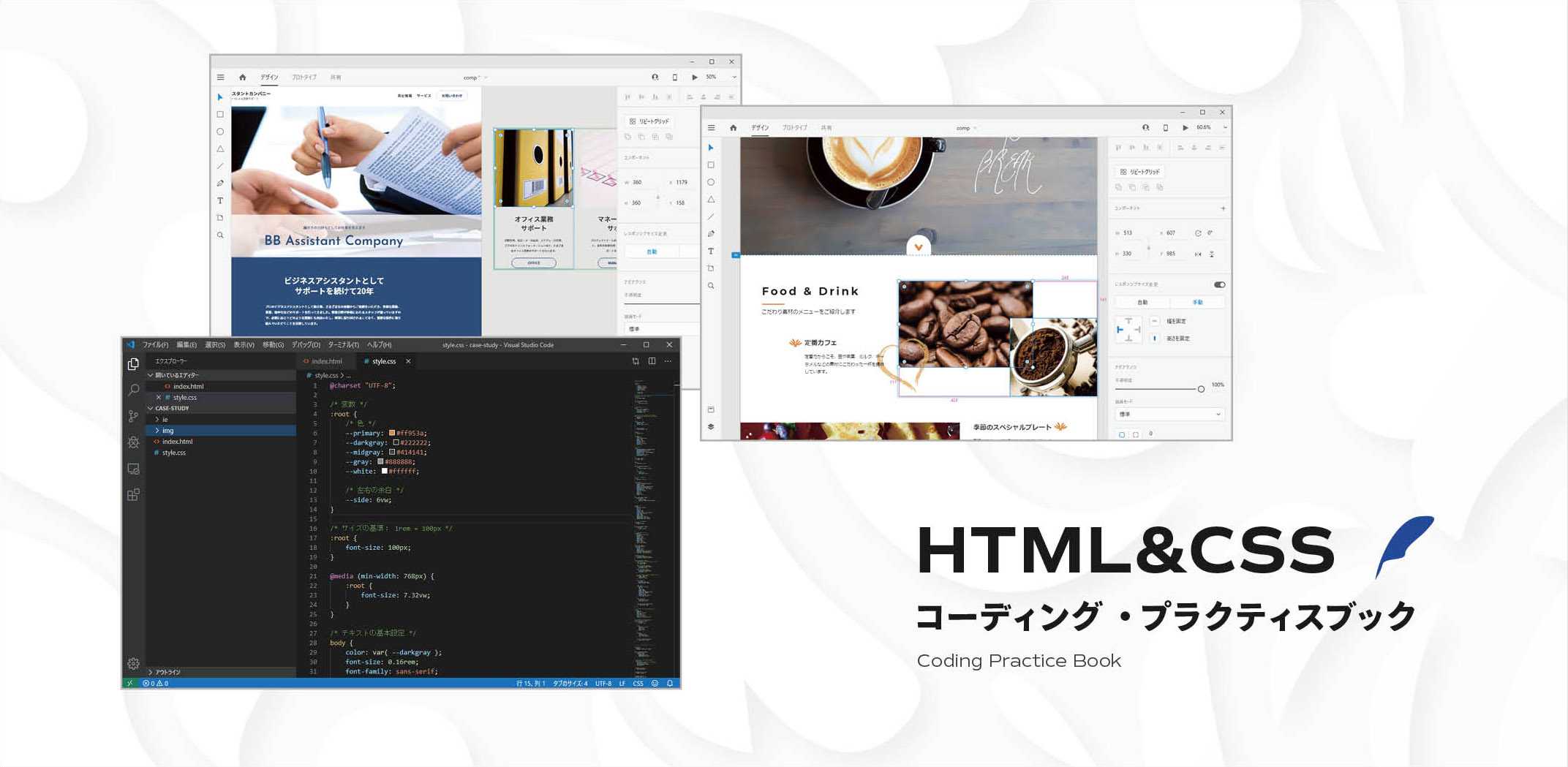Screen dimensions: 1568x767
Task: Click the split editor icon in VS Code
Action: click(x=652, y=361)
